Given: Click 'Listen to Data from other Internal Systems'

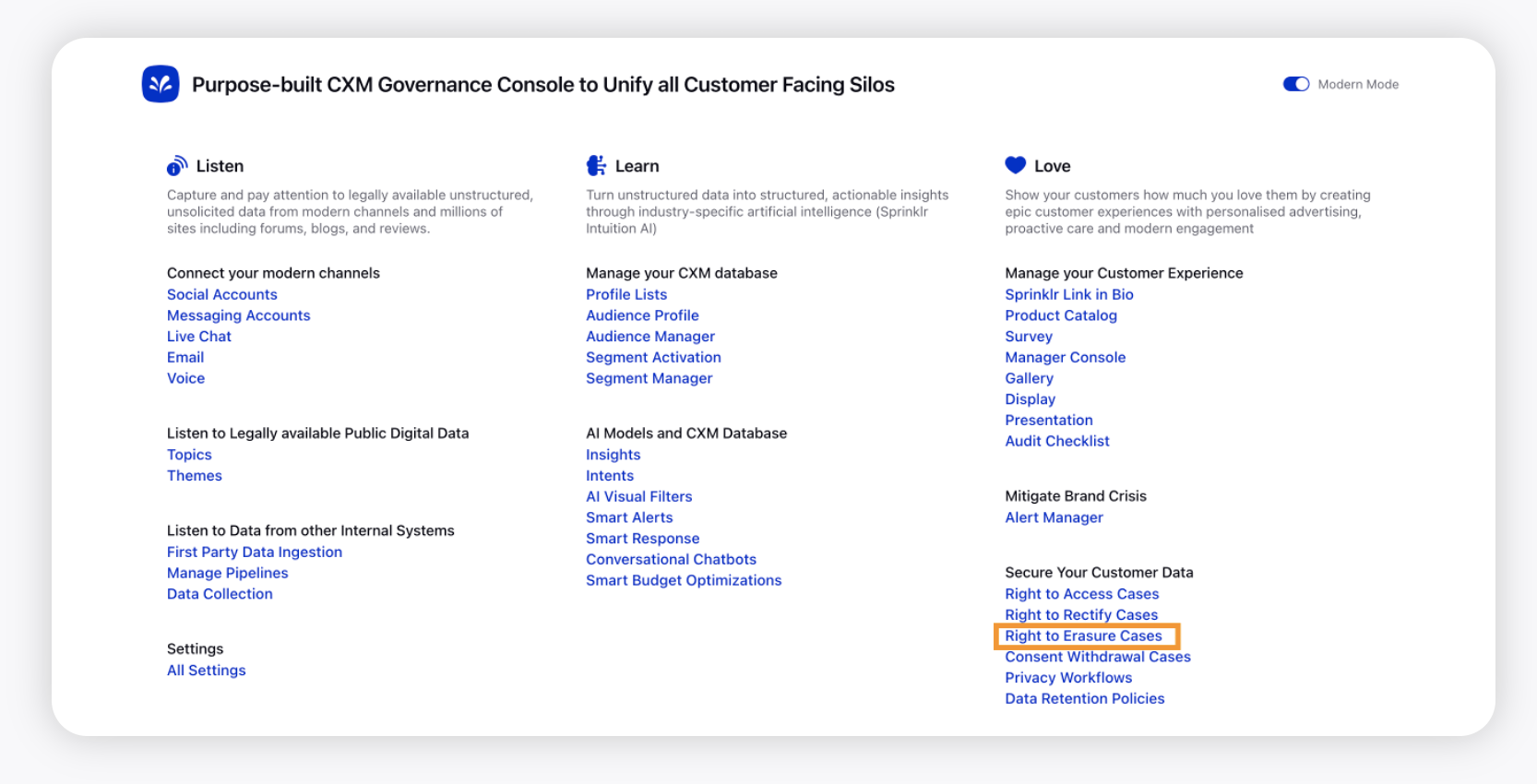Looking at the screenshot, I should (311, 531).
